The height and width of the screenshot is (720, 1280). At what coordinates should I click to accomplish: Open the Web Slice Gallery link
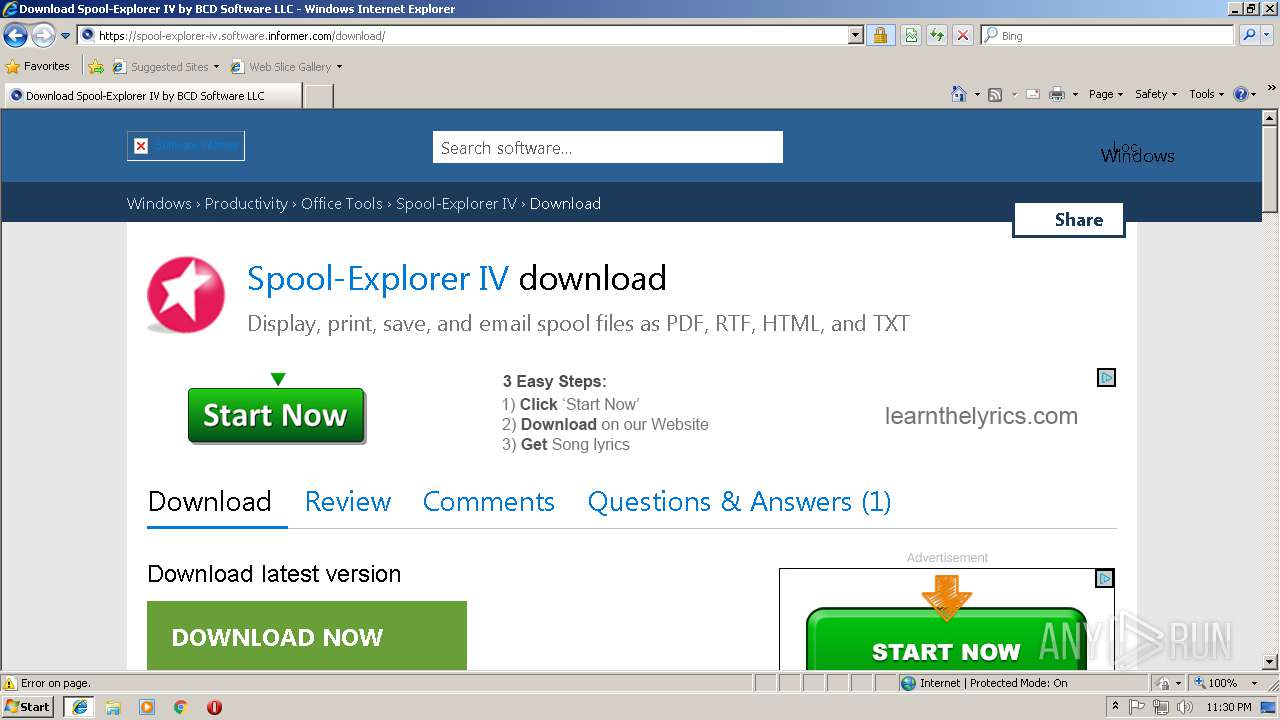click(286, 67)
